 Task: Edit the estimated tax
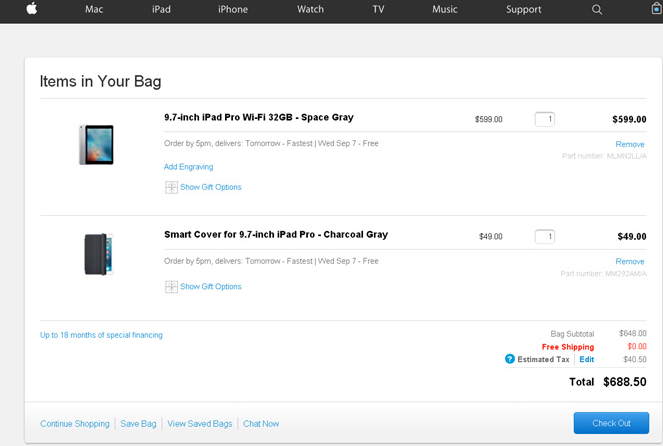click(x=586, y=359)
